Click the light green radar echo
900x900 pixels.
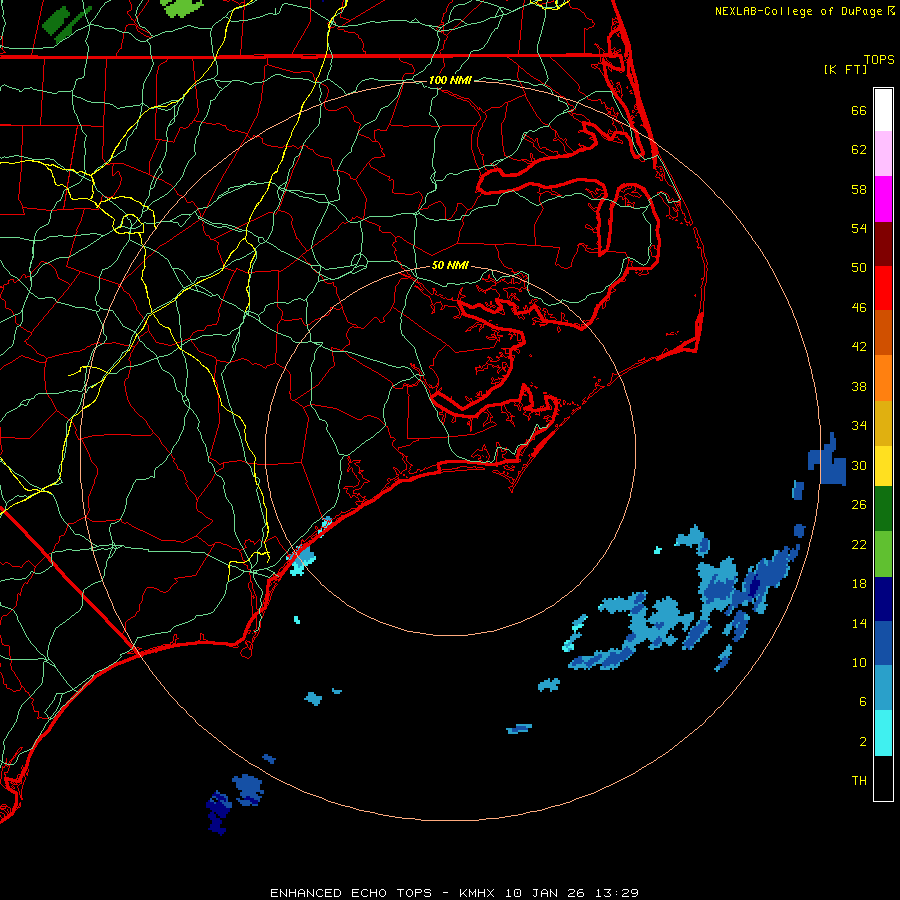click(182, 7)
